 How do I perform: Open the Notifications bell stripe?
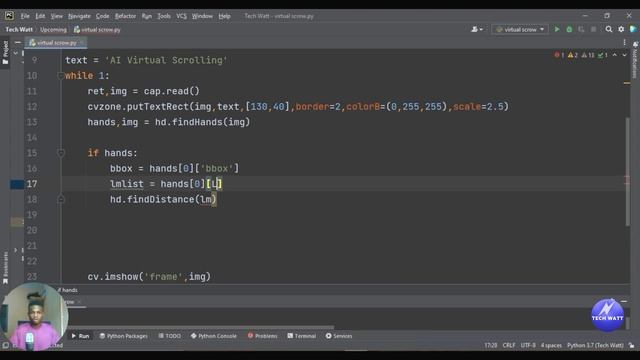635,60
